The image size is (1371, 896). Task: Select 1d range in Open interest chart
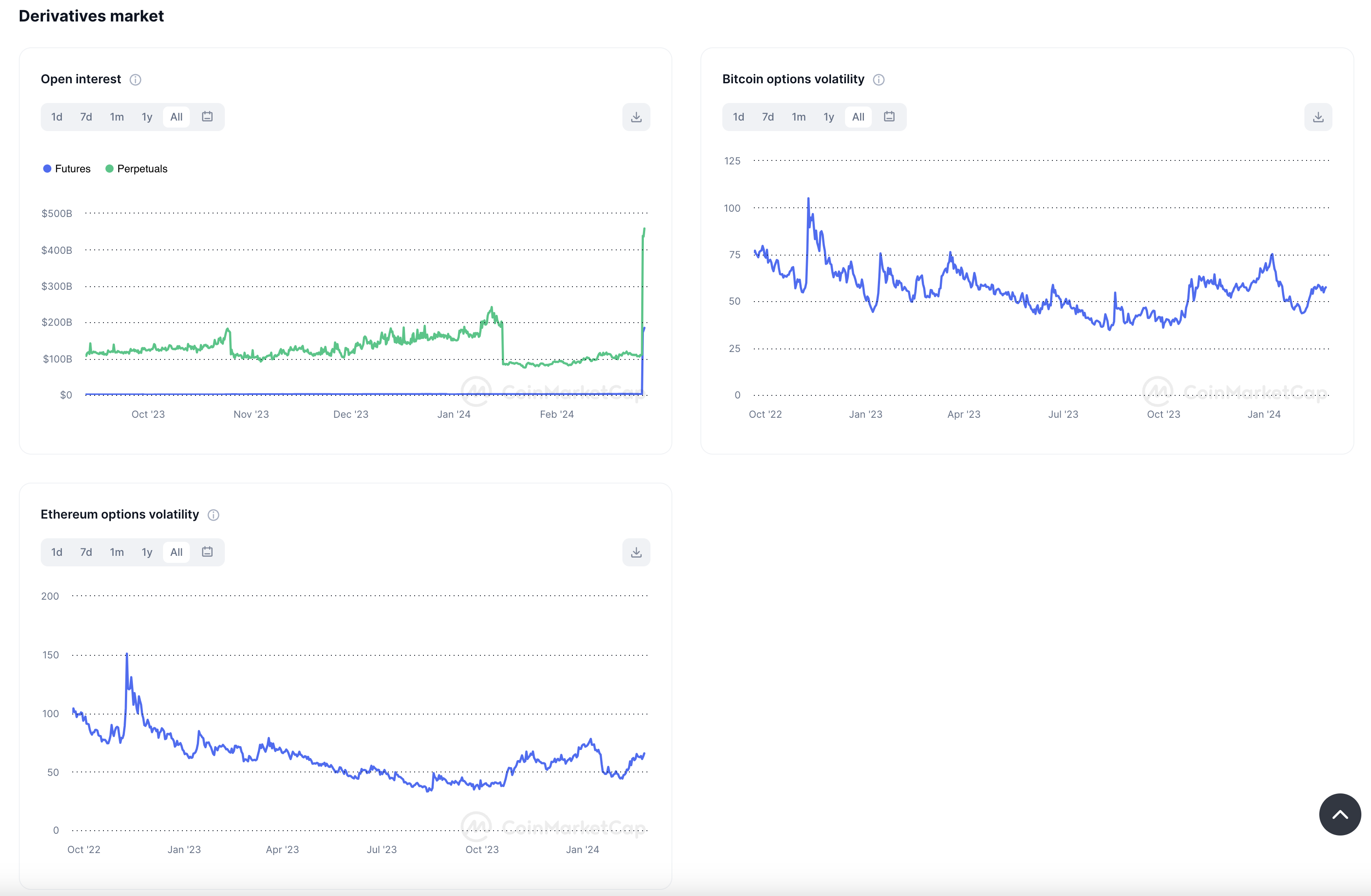(57, 117)
